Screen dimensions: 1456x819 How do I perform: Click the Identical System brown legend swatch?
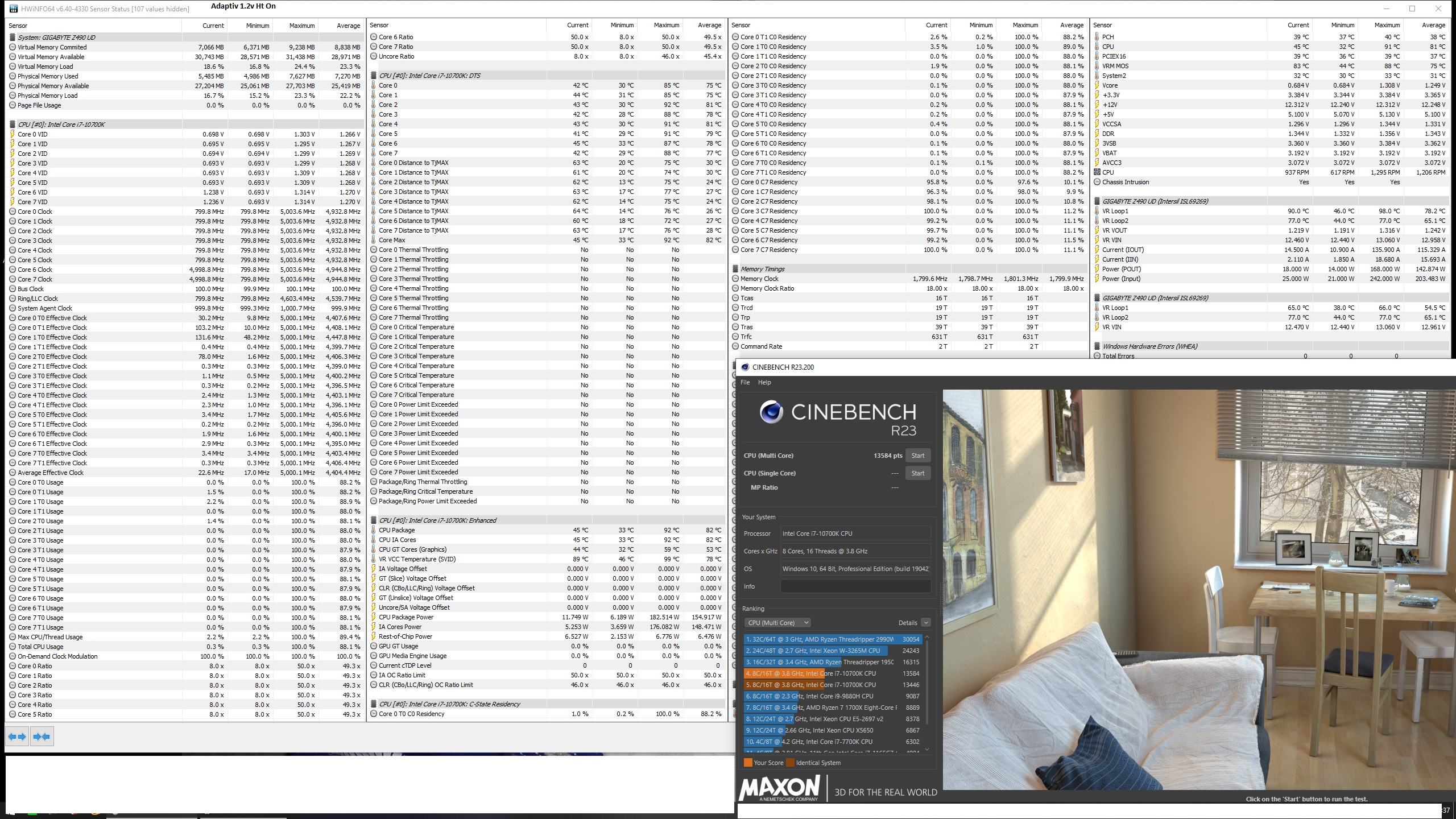[x=790, y=763]
